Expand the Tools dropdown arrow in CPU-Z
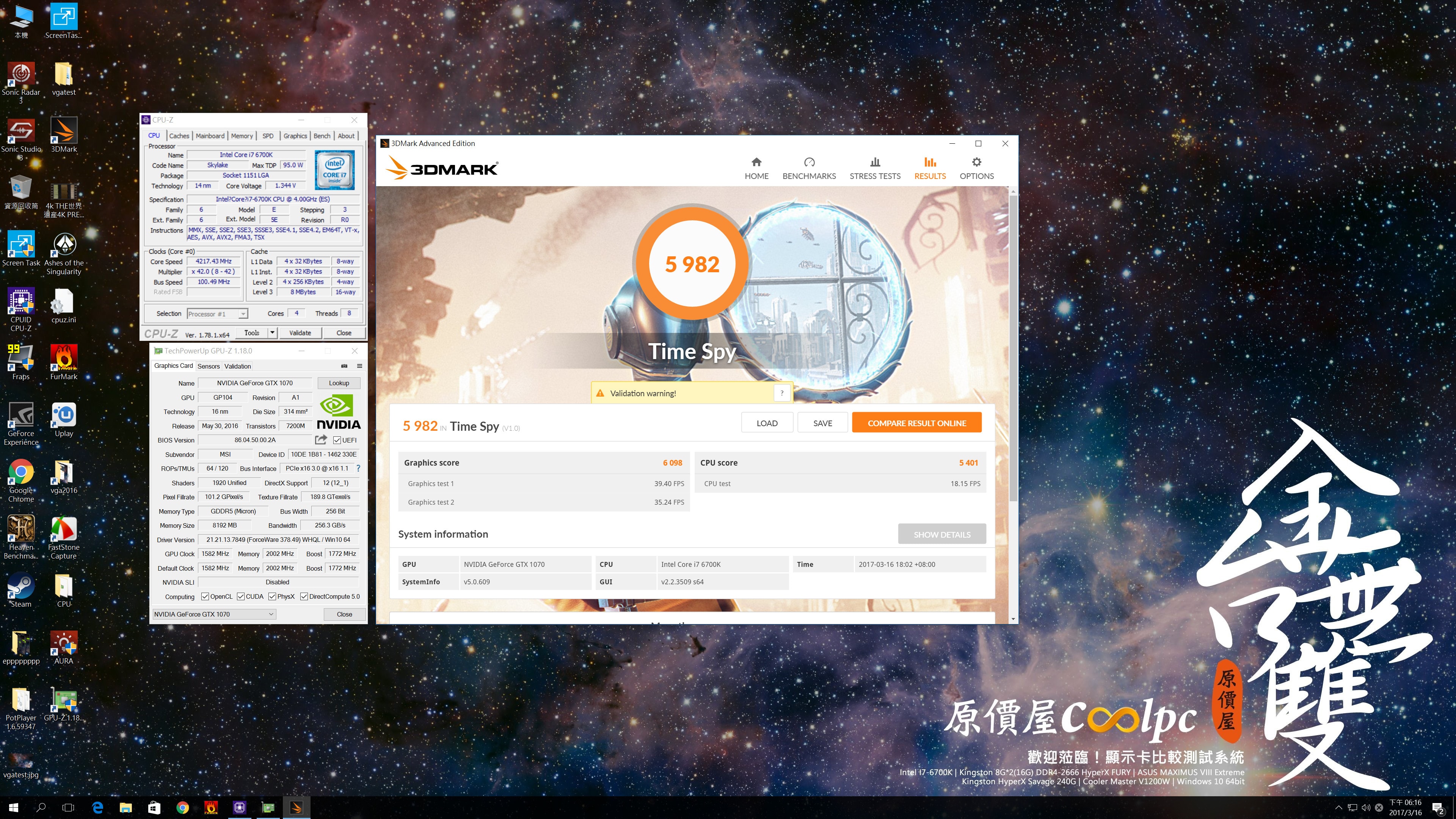The image size is (1456, 819). (x=273, y=333)
